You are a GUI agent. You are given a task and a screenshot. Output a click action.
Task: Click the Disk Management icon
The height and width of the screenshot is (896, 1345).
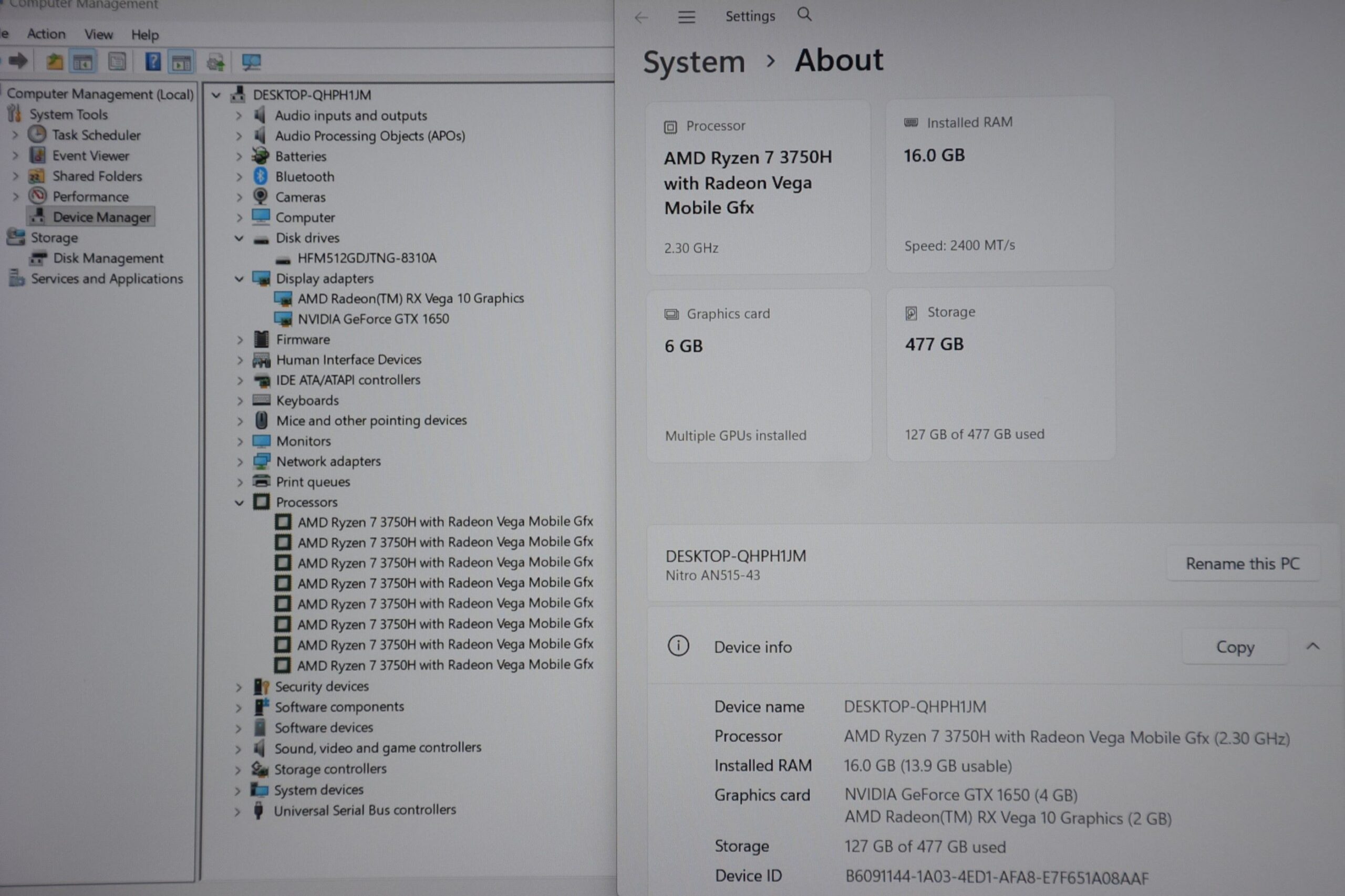tap(38, 258)
